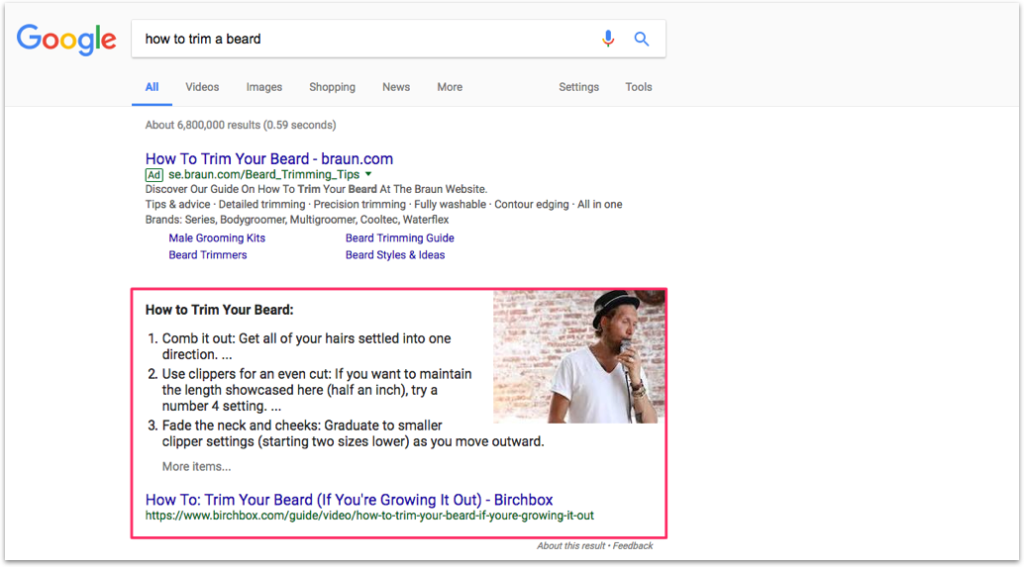1024x567 pixels.
Task: Open the Male Grooming Kits sitelink
Action: 217,238
